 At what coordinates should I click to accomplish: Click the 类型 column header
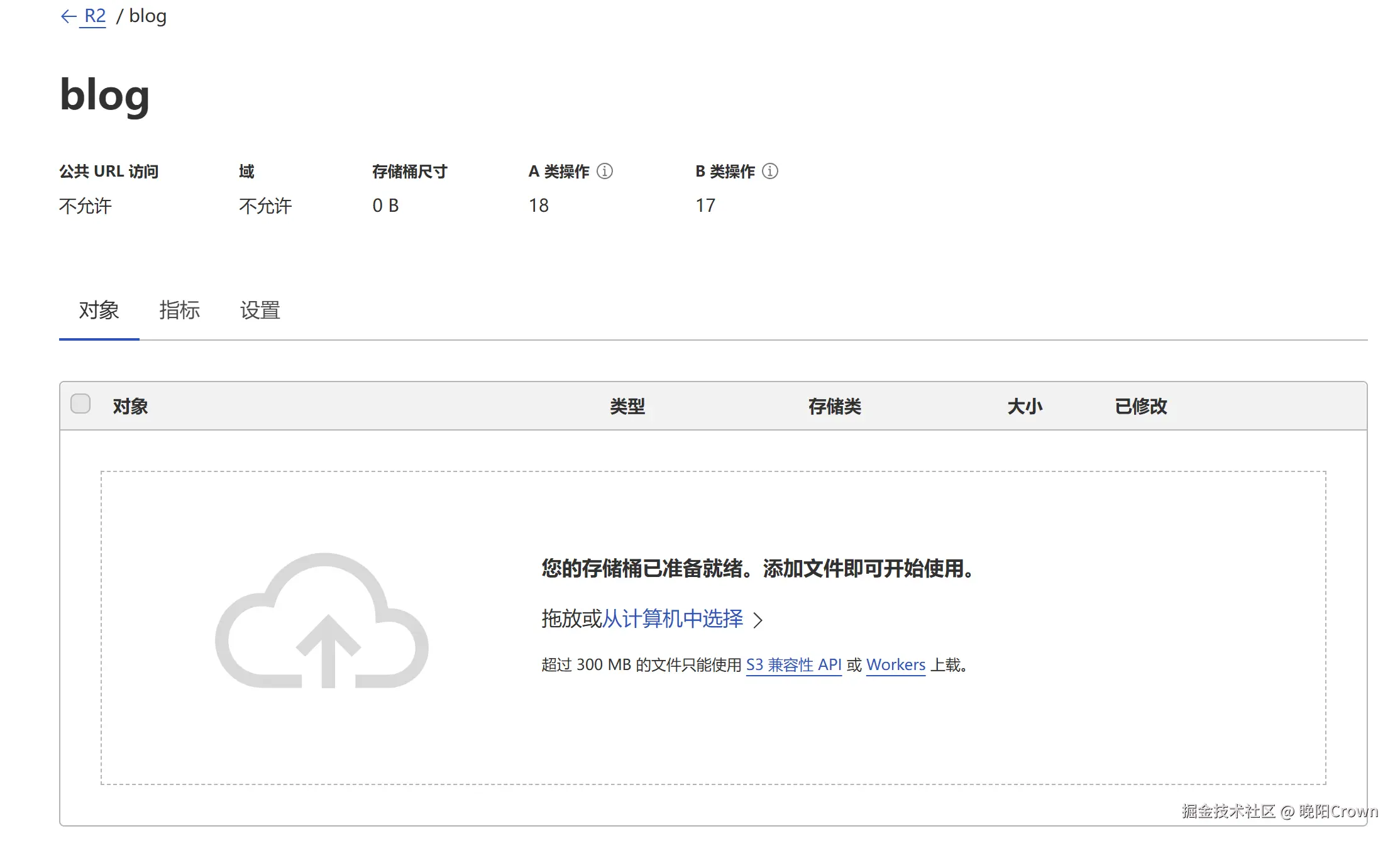pos(627,406)
